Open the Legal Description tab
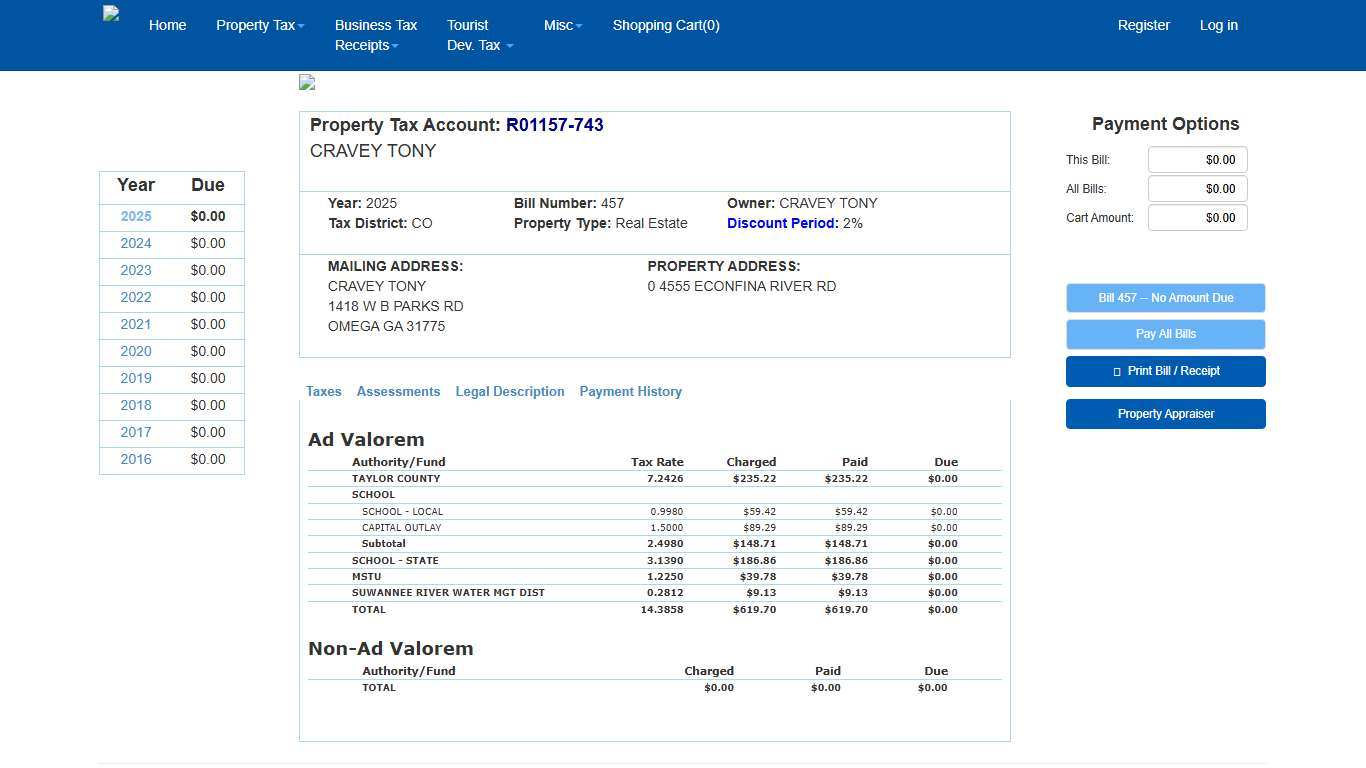 point(510,391)
